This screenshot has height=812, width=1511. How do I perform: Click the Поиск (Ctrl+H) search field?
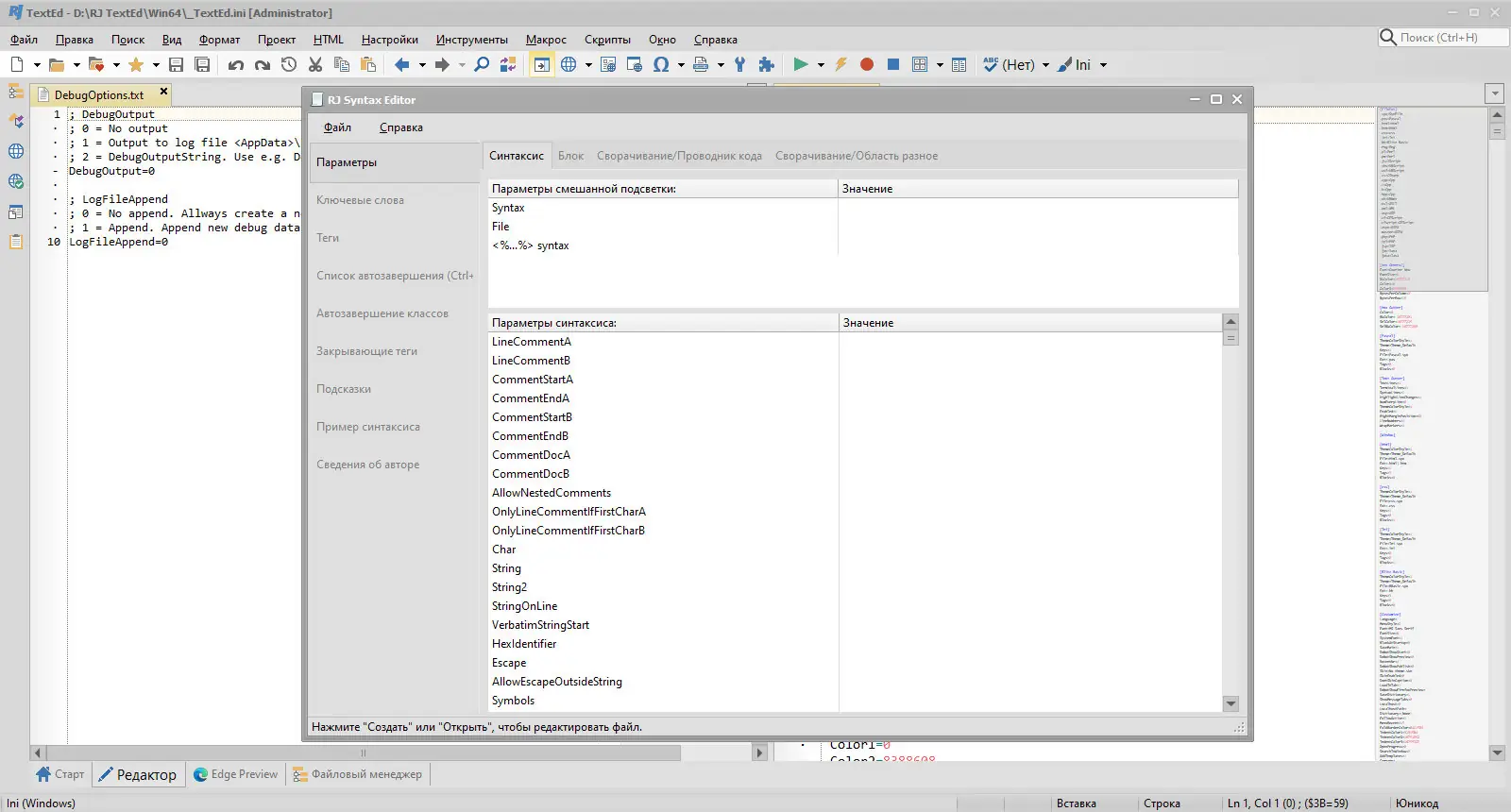[1443, 37]
